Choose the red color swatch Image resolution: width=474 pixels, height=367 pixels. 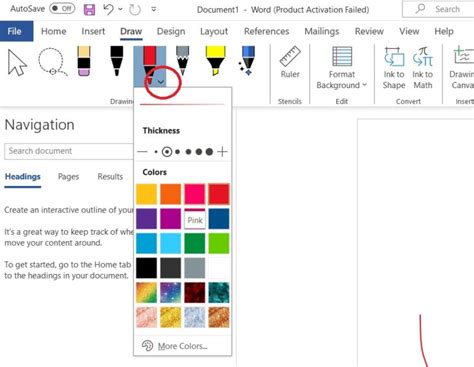coord(219,194)
